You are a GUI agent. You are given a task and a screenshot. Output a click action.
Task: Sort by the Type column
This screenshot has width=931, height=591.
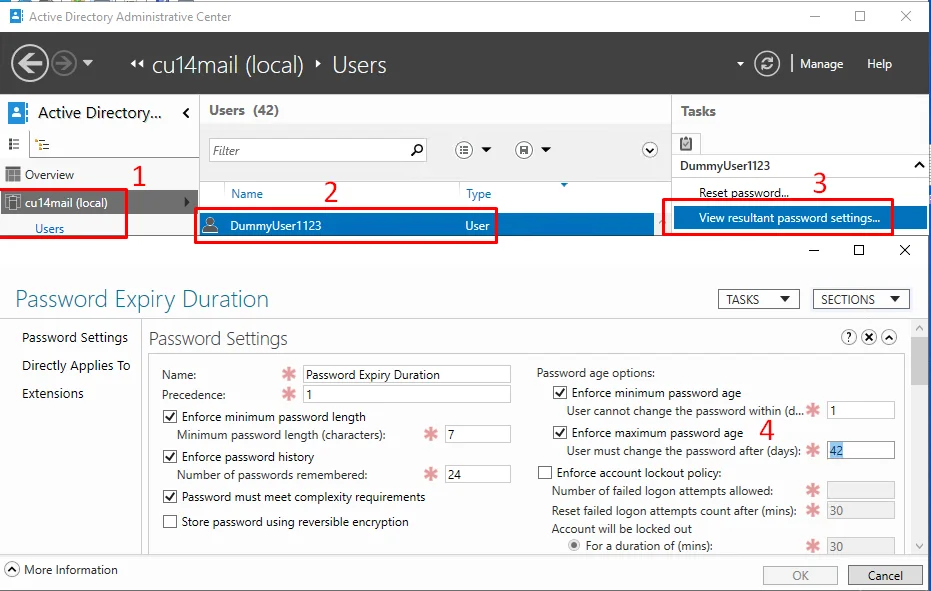pos(479,194)
